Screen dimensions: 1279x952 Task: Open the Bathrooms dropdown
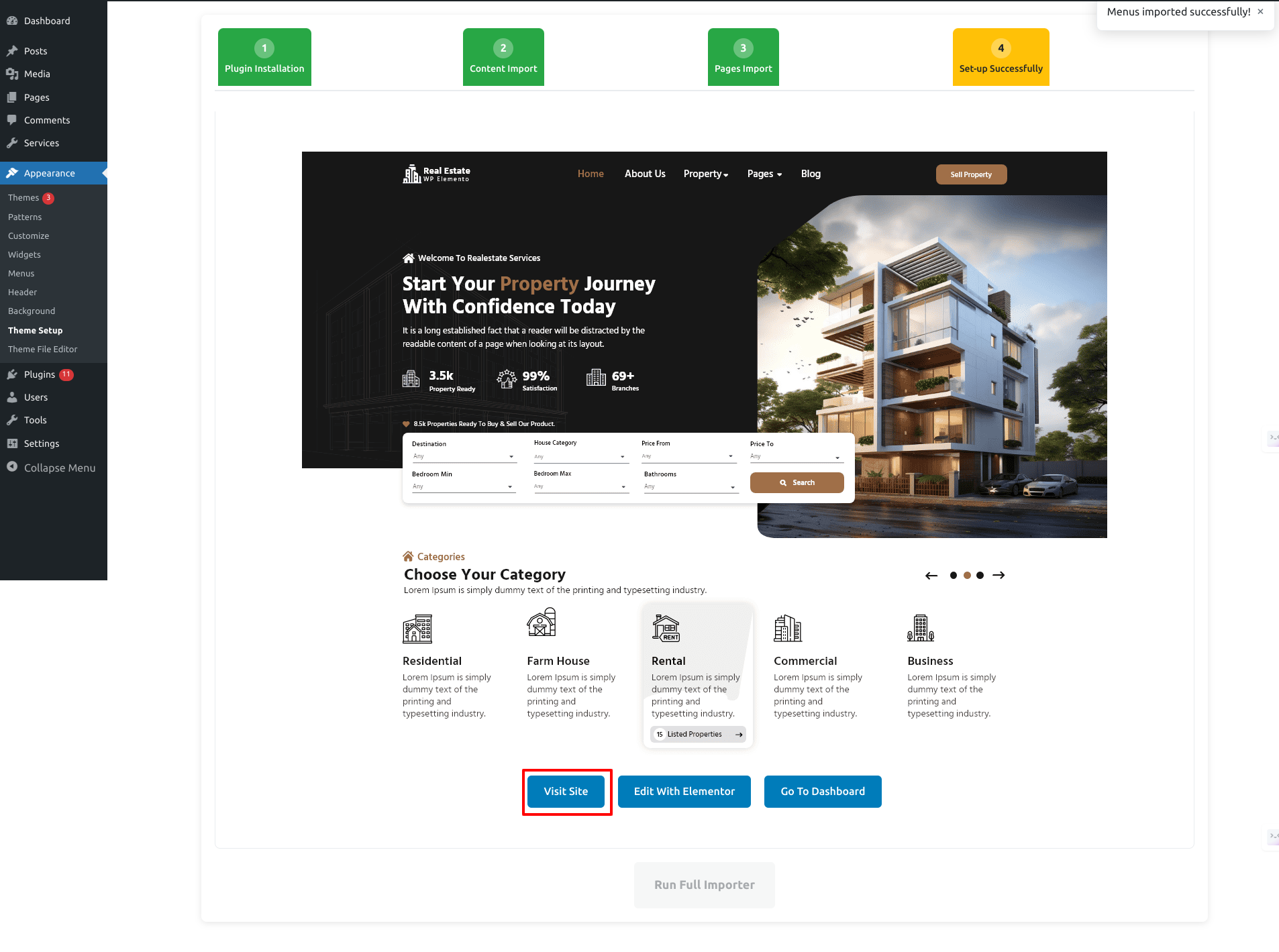690,486
